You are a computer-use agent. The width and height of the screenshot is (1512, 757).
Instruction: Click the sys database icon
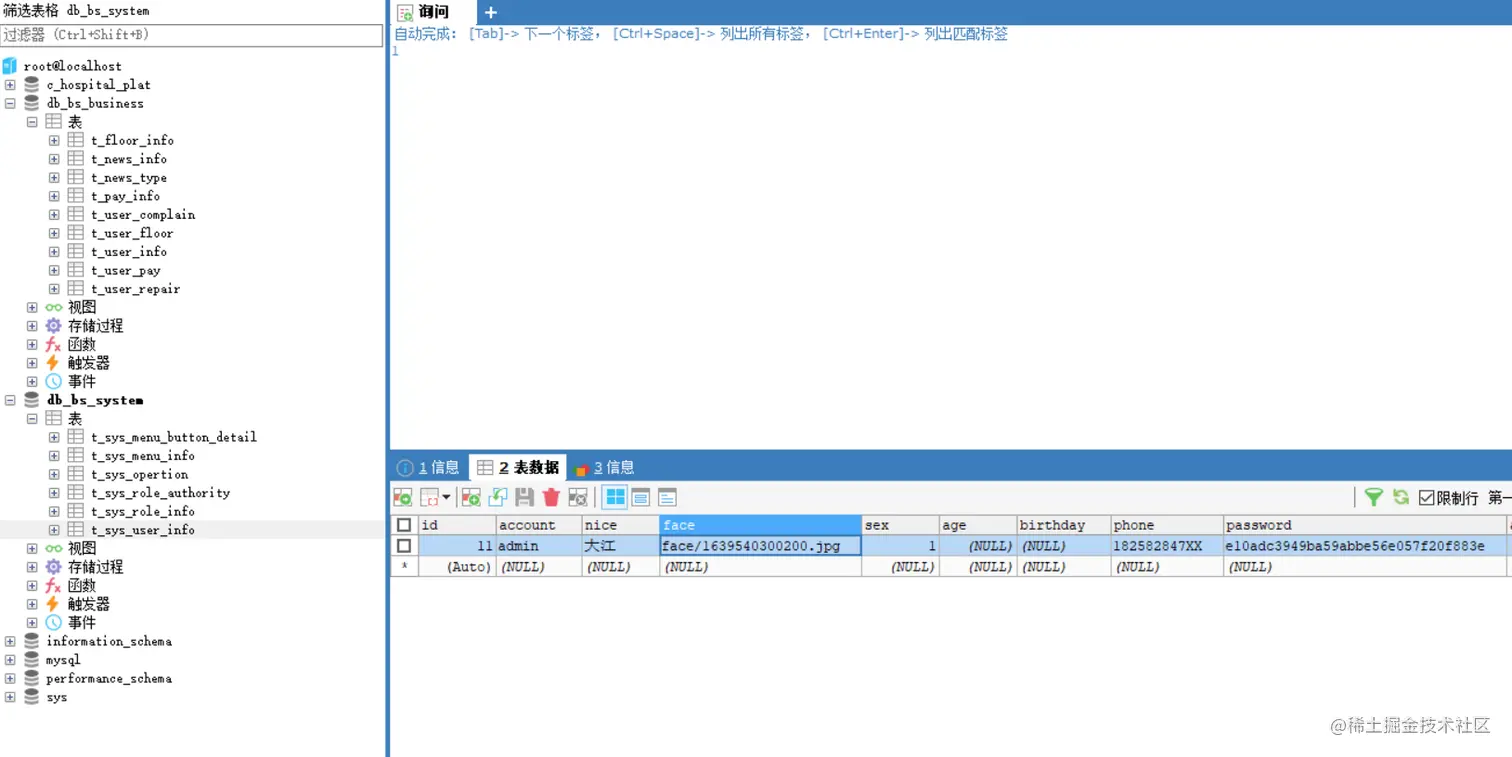tap(32, 697)
